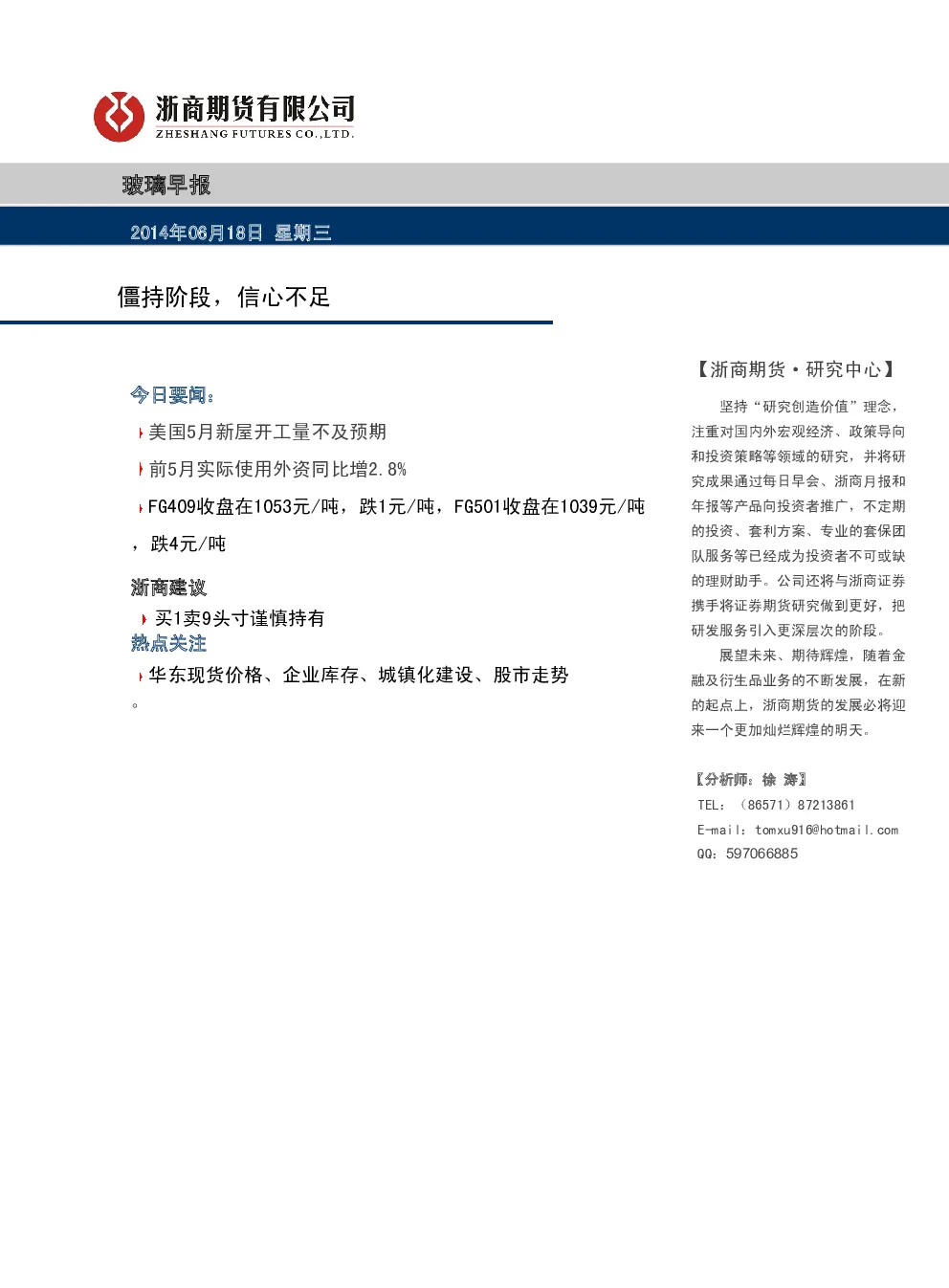Click the weekday 星期三
The image size is (949, 1288).
[x=302, y=233]
